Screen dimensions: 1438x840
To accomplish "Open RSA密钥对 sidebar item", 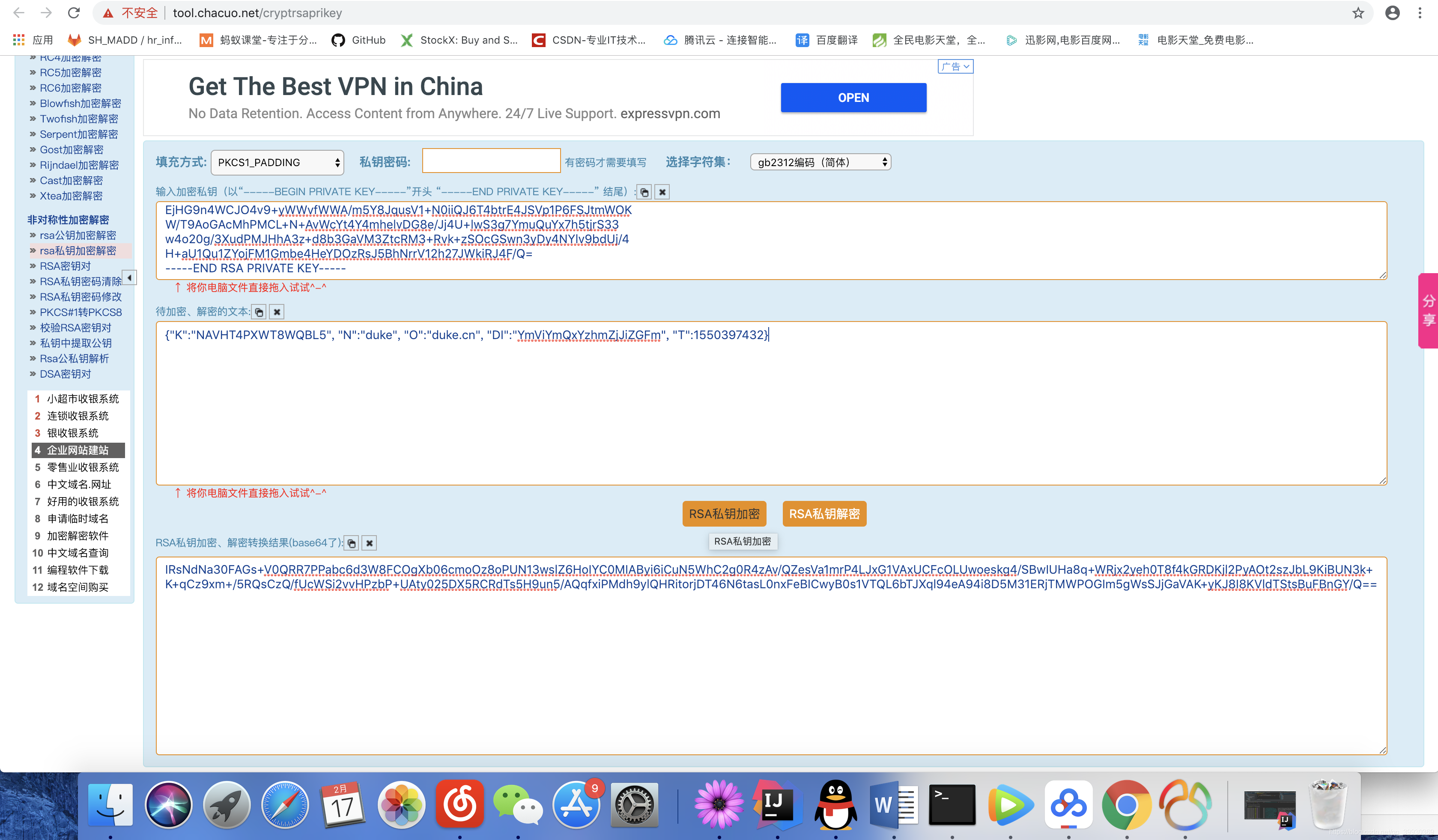I will pyautogui.click(x=65, y=266).
